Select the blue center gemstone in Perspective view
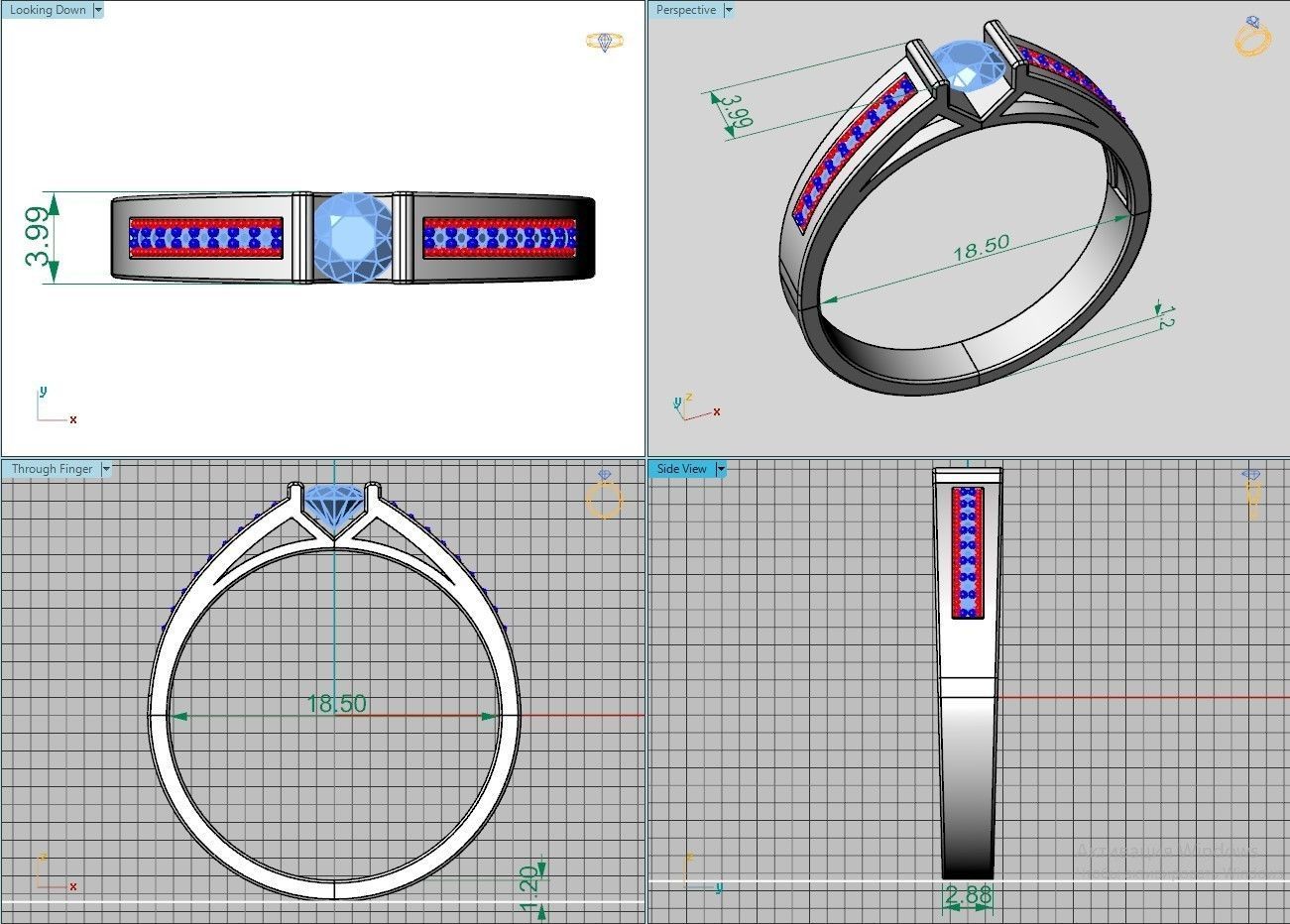The height and width of the screenshot is (924, 1290). pyautogui.click(x=967, y=64)
